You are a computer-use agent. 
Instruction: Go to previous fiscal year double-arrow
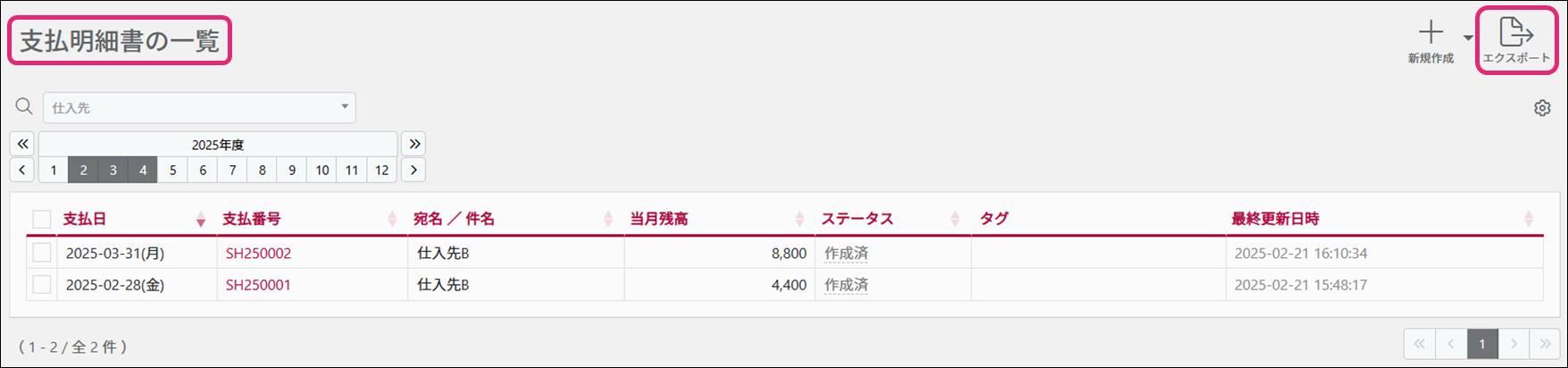coord(22,144)
